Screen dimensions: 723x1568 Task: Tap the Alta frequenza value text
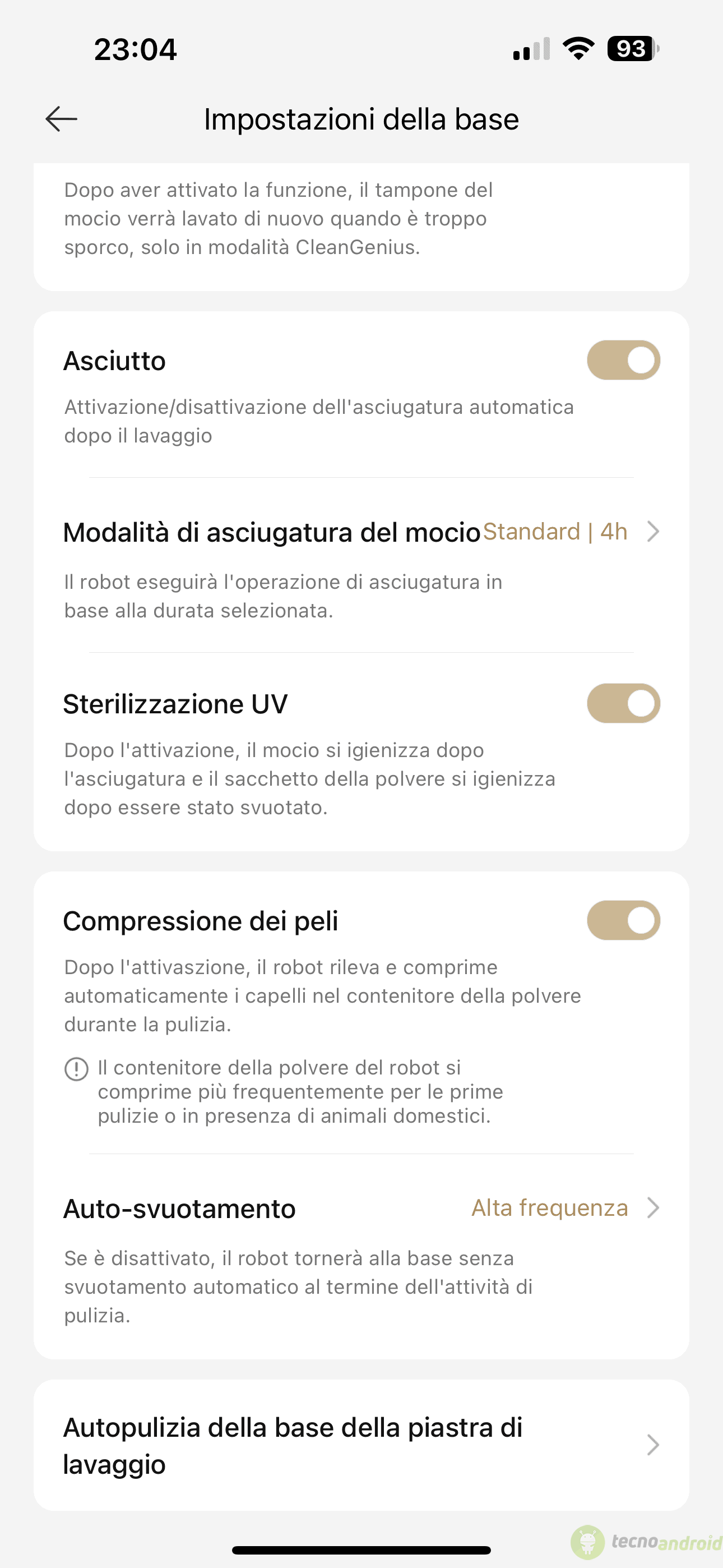[550, 1207]
